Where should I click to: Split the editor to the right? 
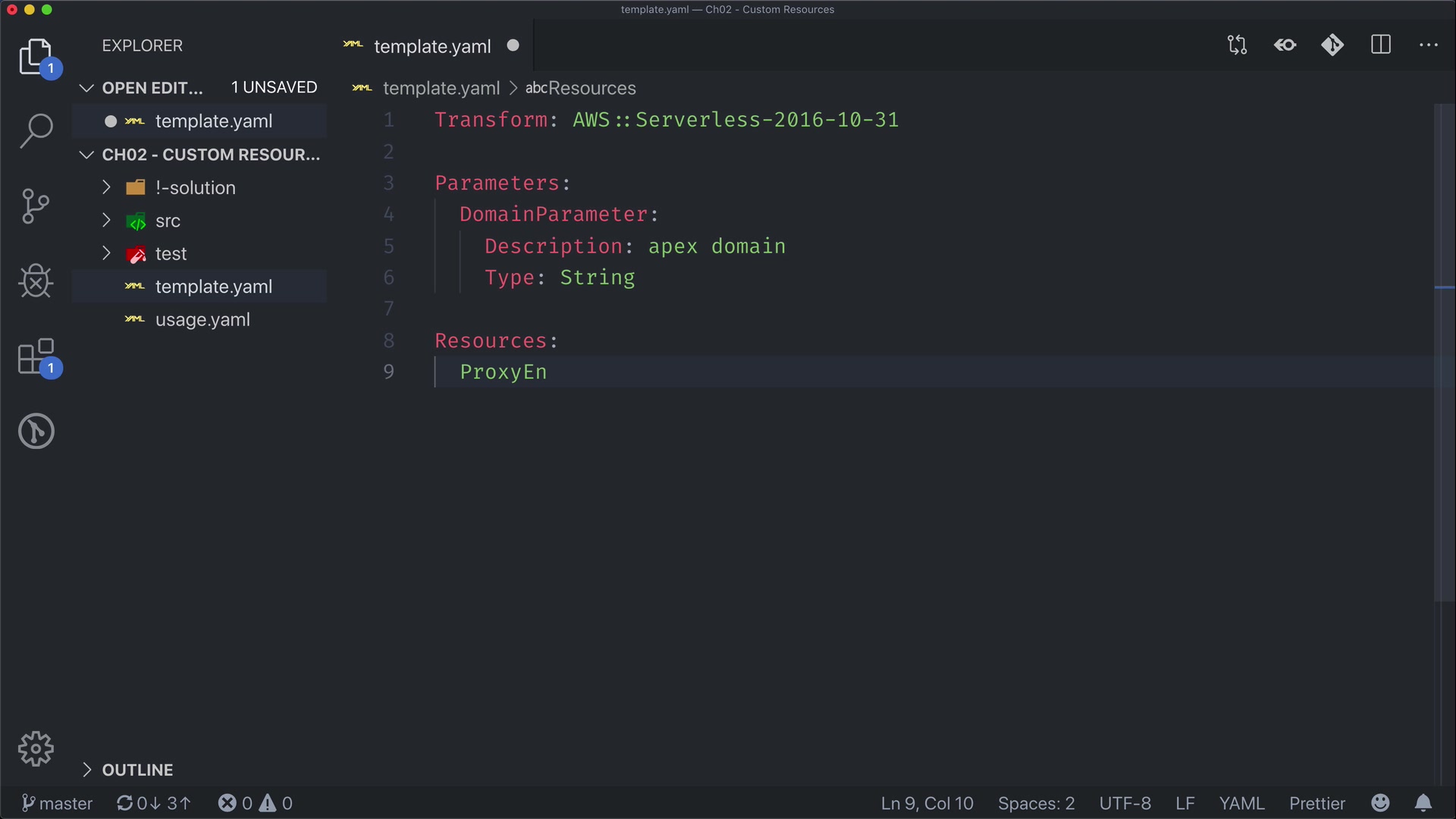tap(1380, 45)
